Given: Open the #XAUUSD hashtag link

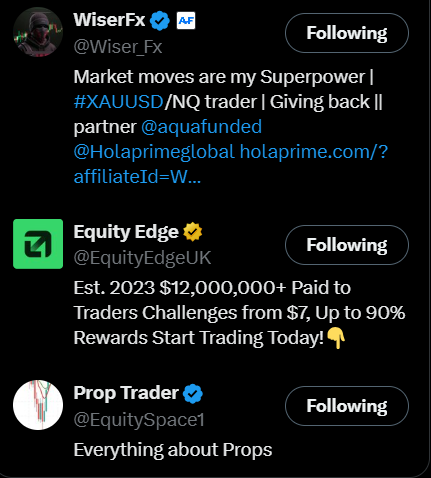Looking at the screenshot, I should click(x=118, y=102).
